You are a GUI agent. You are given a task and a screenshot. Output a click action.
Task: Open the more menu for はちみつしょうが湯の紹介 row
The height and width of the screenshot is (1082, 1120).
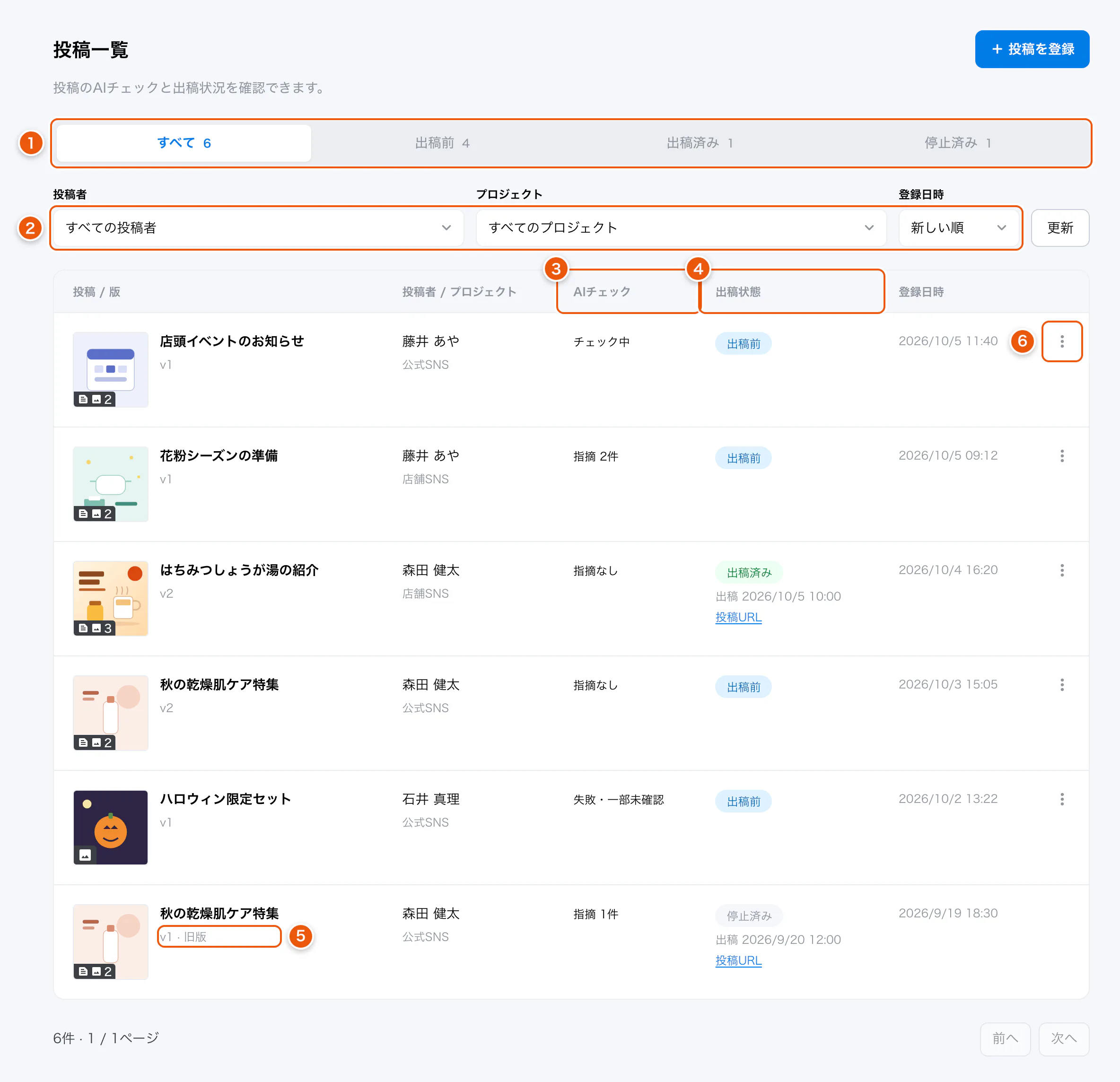pyautogui.click(x=1062, y=569)
